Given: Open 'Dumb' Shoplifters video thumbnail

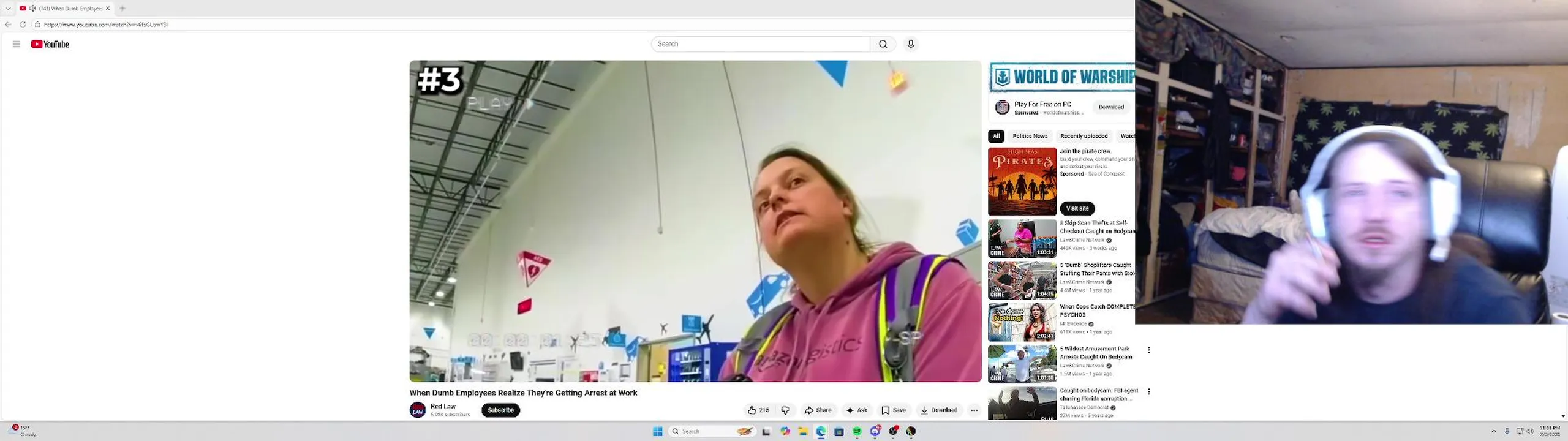Looking at the screenshot, I should pos(1022,280).
